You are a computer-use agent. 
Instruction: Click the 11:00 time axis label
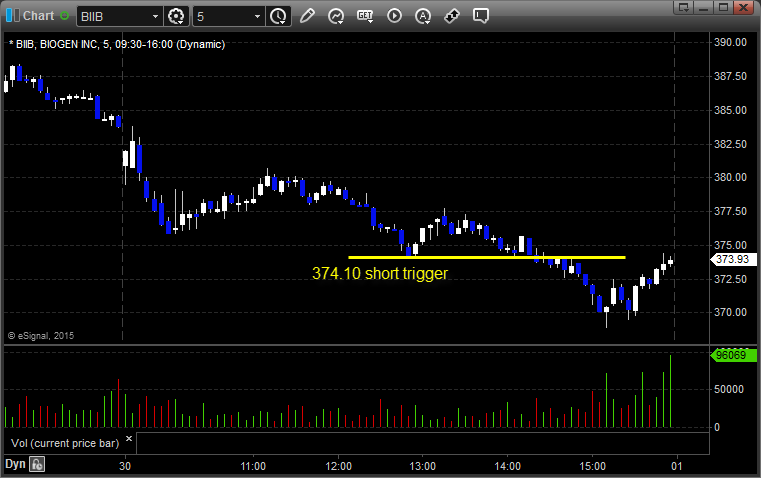[x=253, y=466]
